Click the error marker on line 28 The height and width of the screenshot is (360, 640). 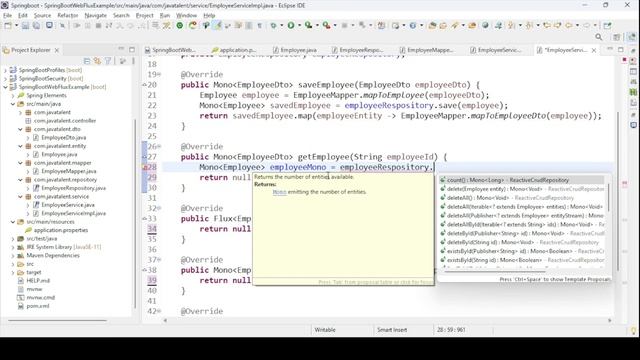(144, 167)
